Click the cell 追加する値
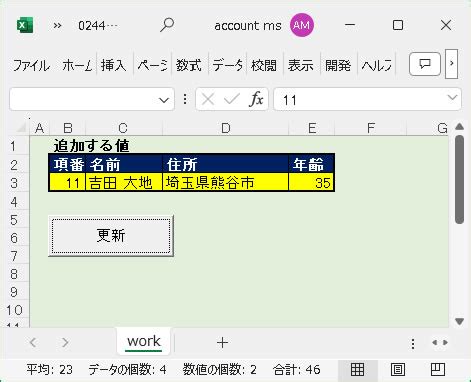This screenshot has width=471, height=382. 91,146
